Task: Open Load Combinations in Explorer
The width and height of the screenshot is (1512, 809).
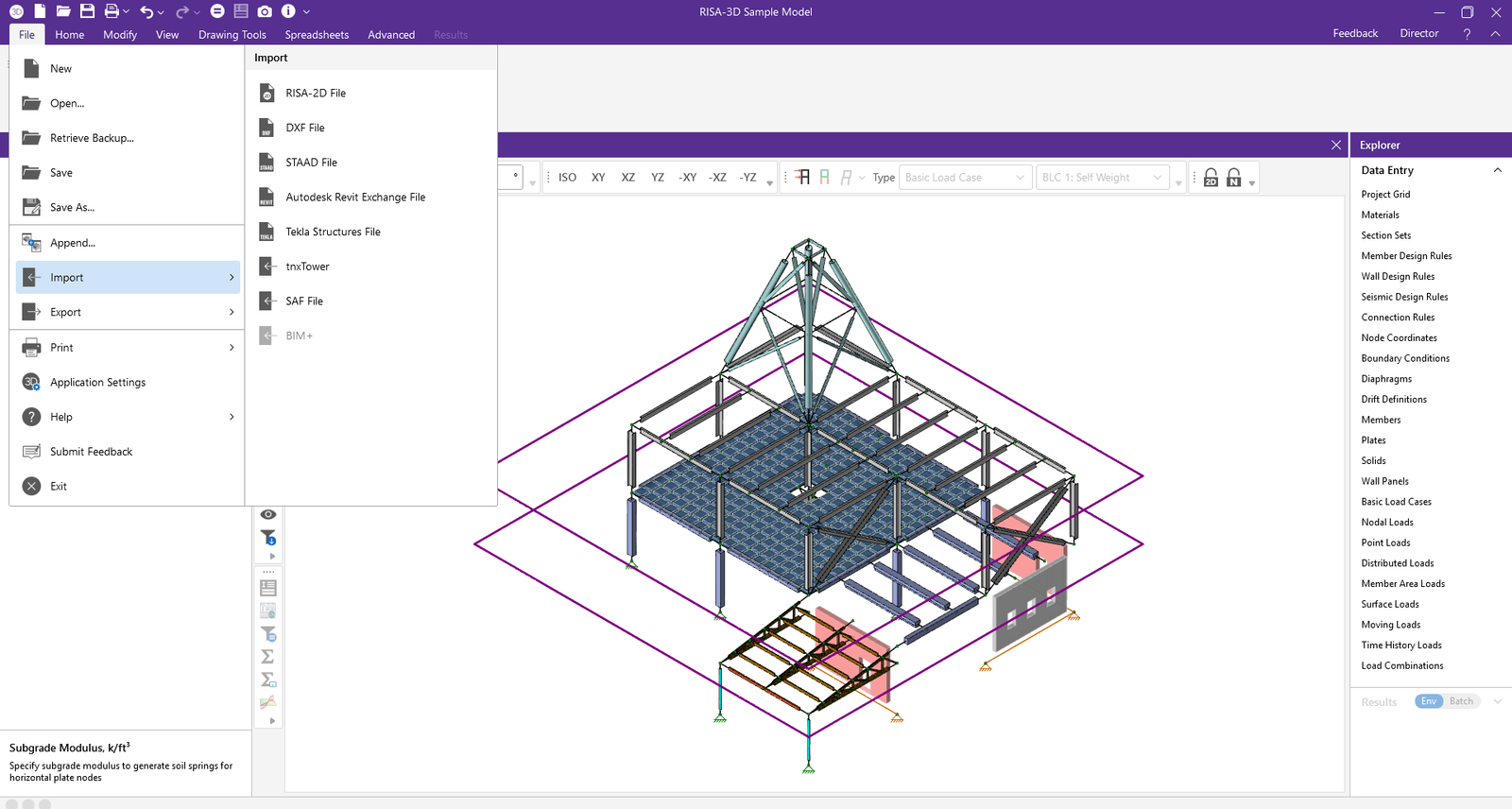Action: pyautogui.click(x=1402, y=665)
